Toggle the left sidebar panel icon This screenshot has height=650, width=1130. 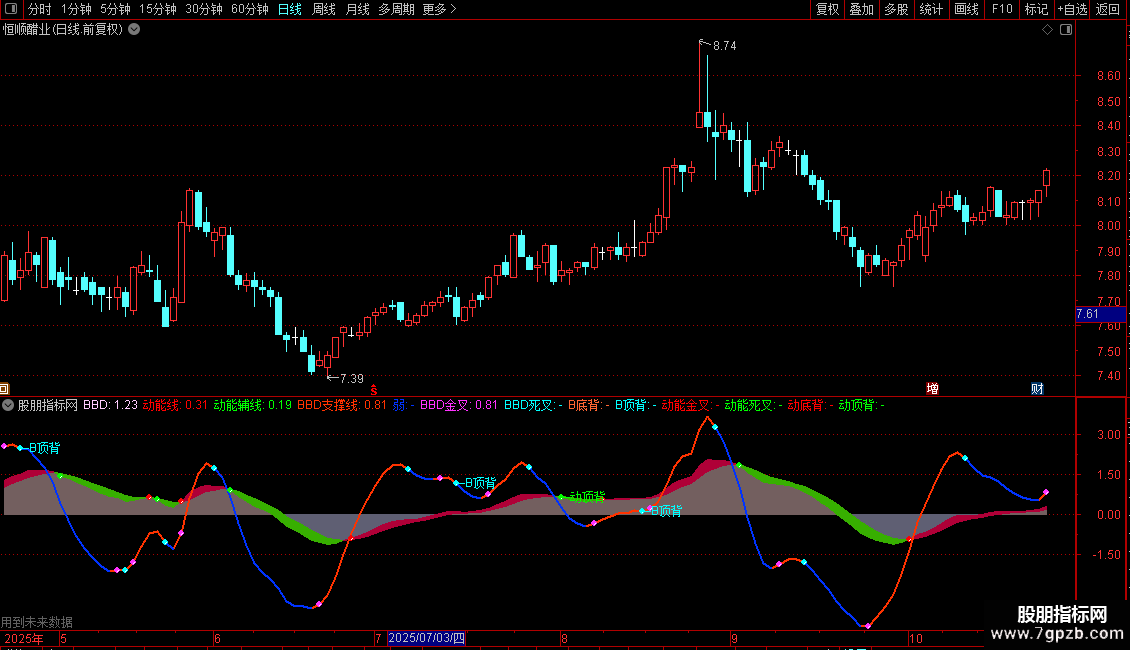click(x=11, y=9)
